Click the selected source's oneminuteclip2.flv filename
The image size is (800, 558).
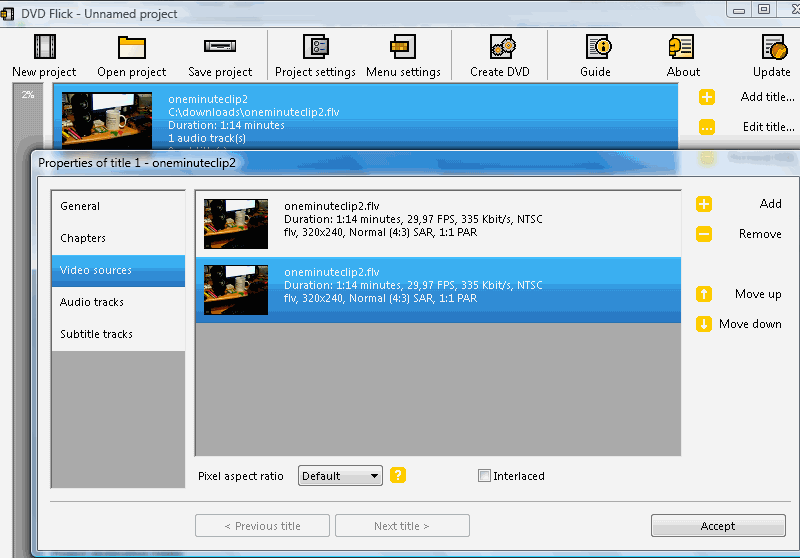click(332, 272)
